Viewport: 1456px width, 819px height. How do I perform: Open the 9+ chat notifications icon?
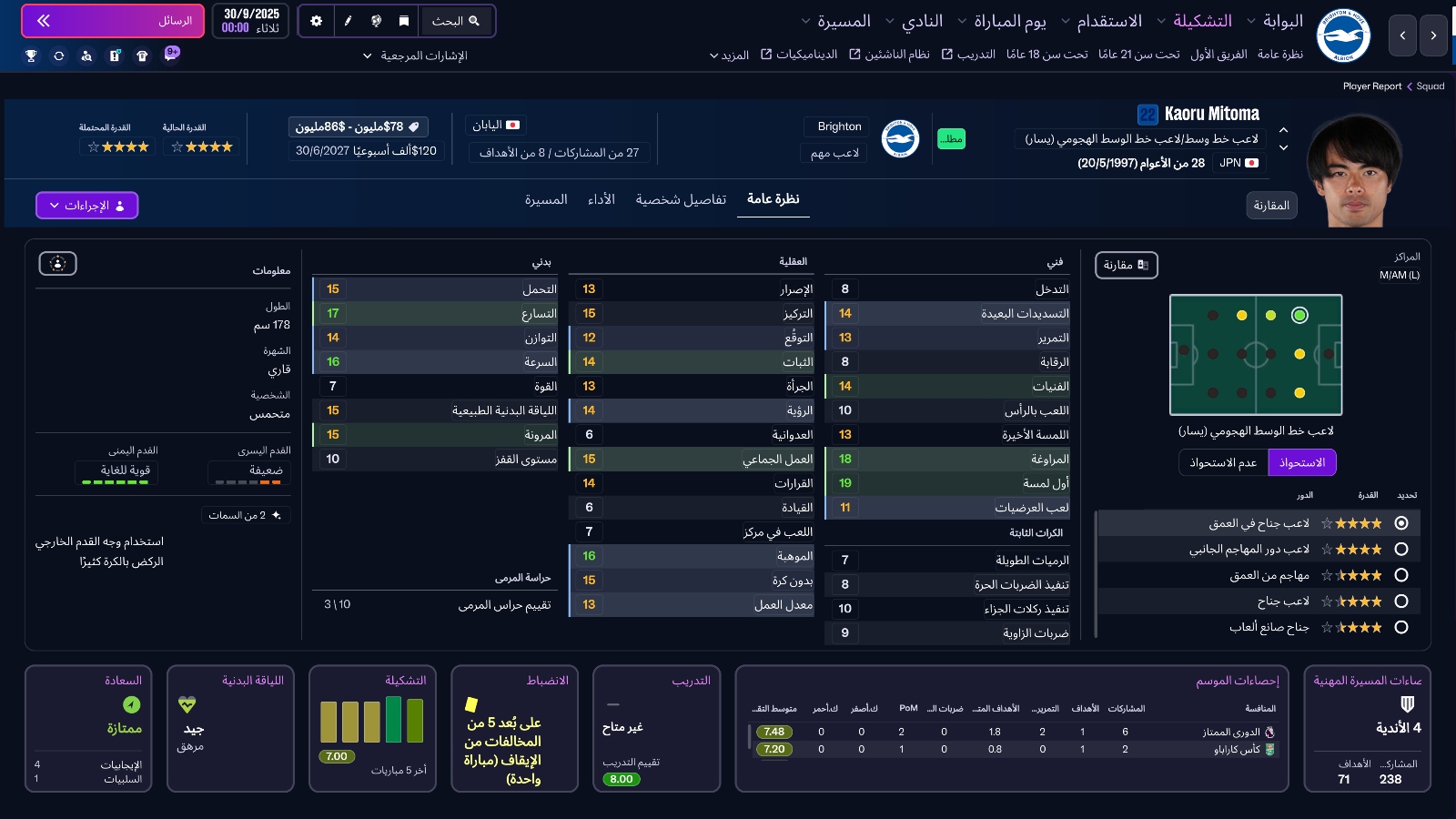tap(171, 54)
